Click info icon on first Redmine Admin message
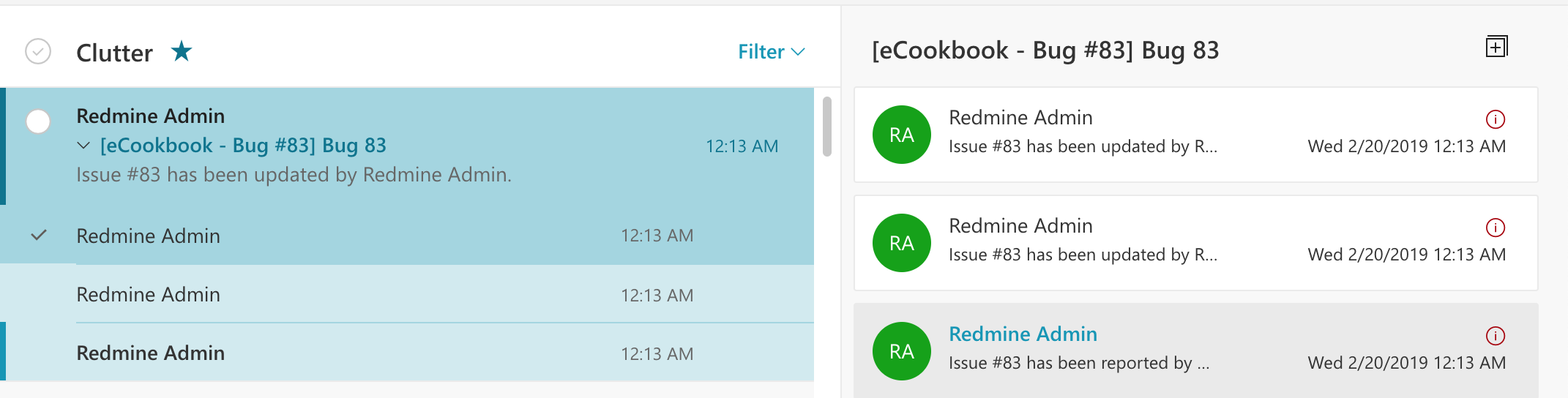 [x=1496, y=119]
